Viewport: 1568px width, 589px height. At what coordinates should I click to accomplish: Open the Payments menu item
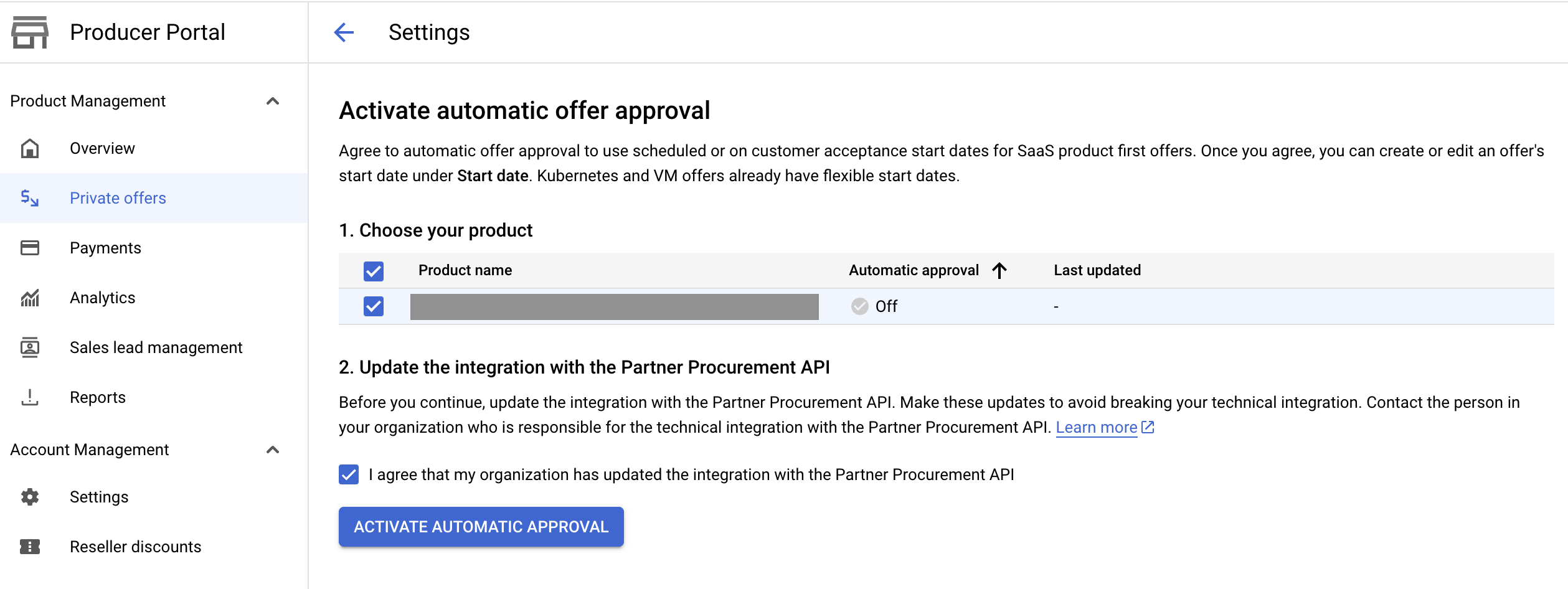[105, 248]
